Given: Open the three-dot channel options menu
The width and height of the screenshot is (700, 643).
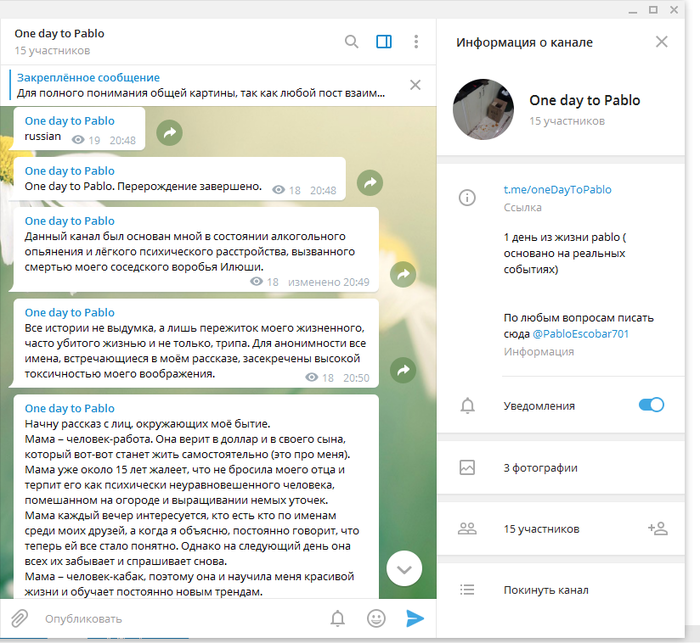Looking at the screenshot, I should 416,42.
